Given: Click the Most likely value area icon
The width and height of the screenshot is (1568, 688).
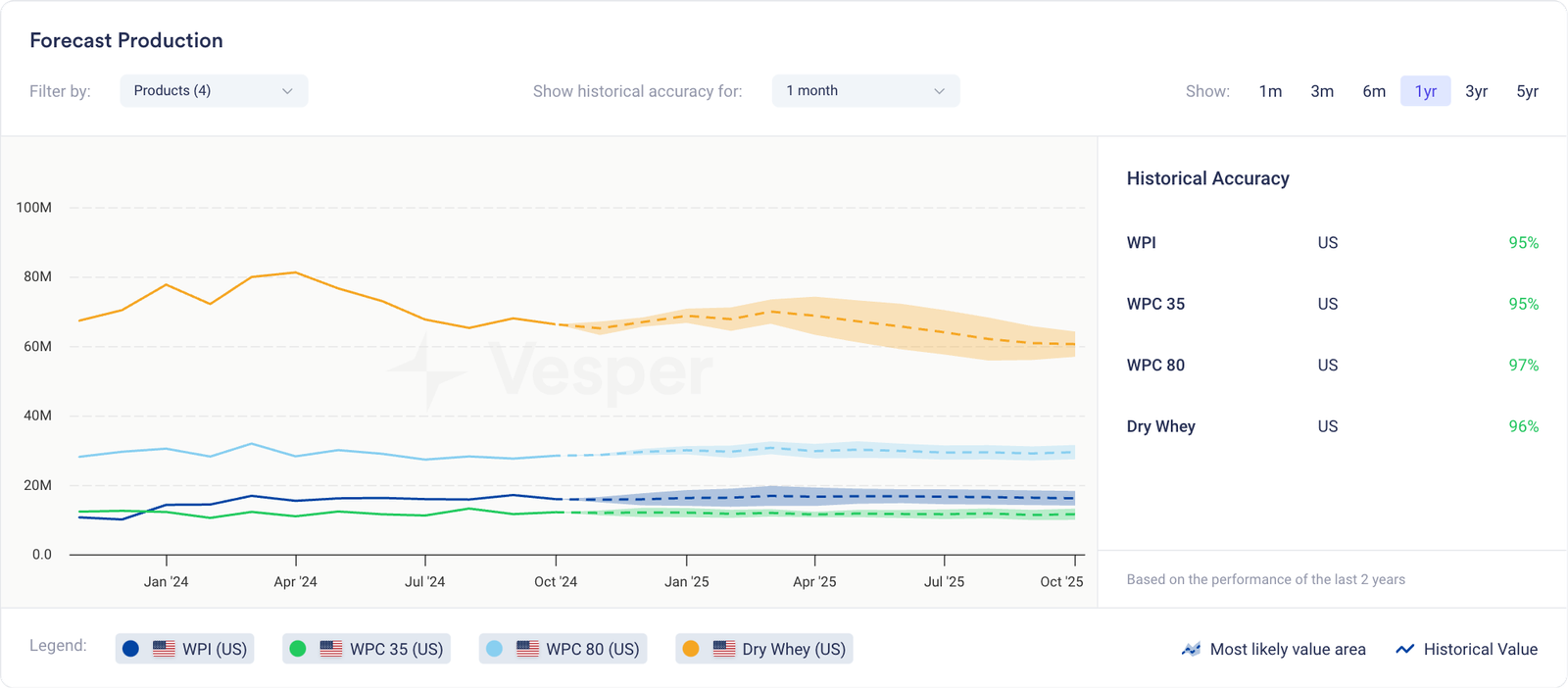Looking at the screenshot, I should (x=1191, y=649).
